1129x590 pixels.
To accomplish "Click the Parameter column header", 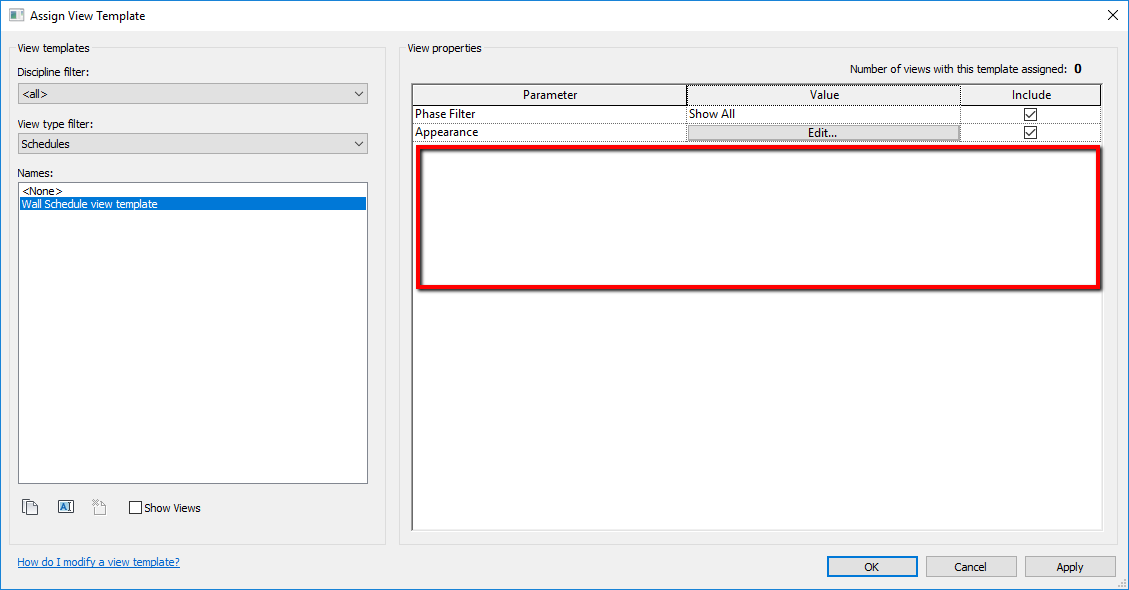I will [x=548, y=94].
